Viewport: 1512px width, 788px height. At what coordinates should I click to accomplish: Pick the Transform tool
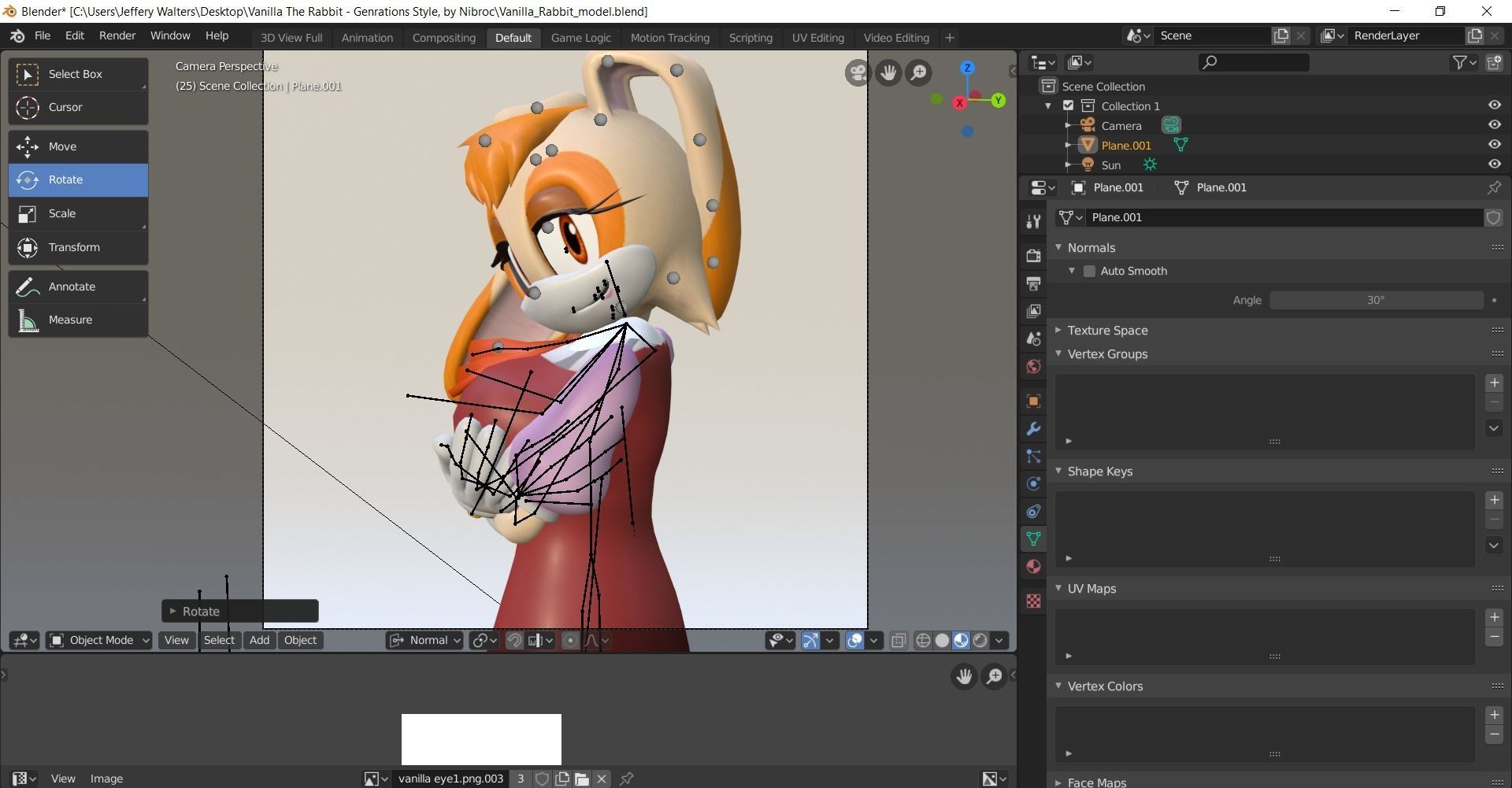click(x=78, y=247)
